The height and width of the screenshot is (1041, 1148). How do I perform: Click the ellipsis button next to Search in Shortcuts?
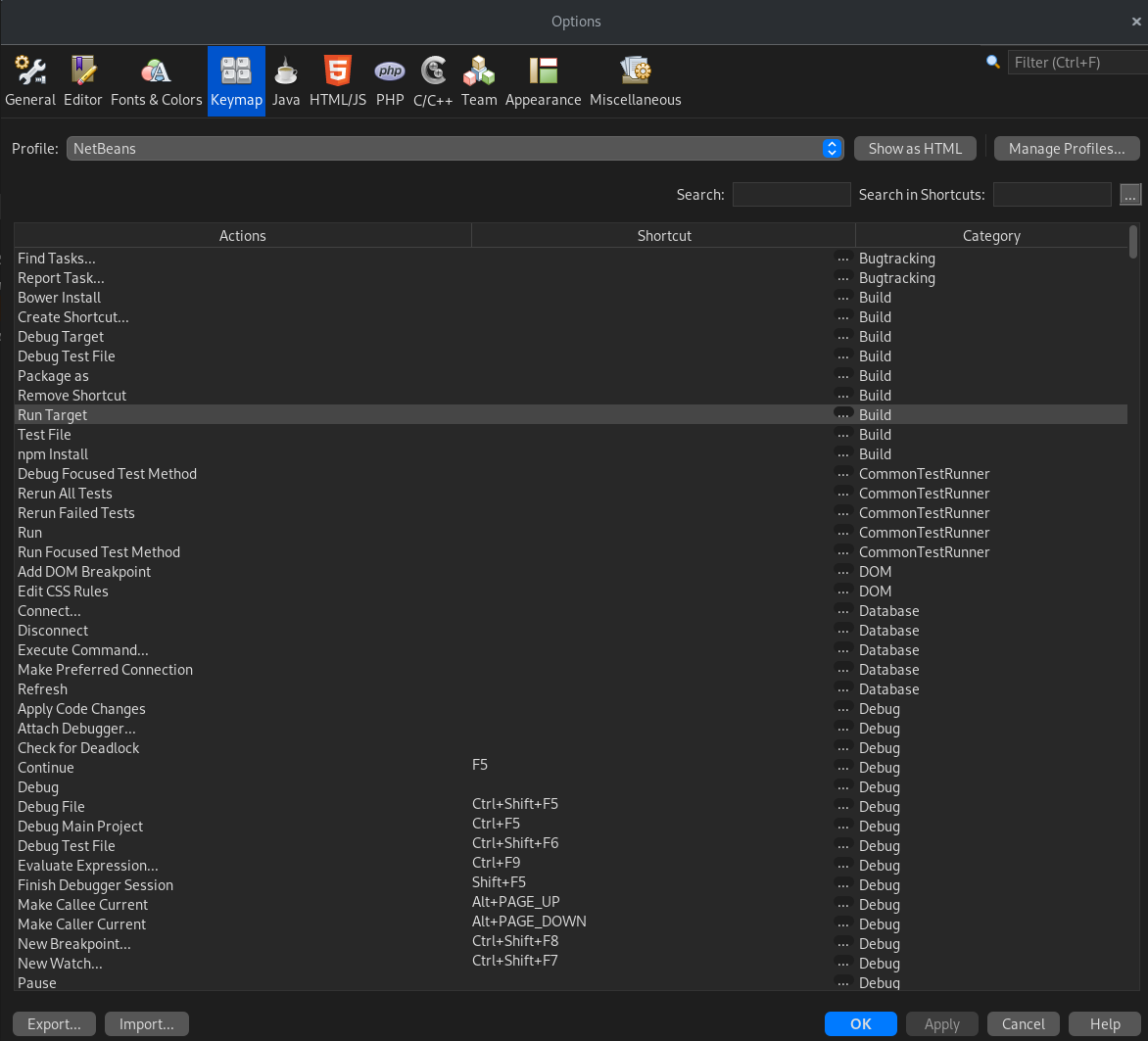[1129, 195]
